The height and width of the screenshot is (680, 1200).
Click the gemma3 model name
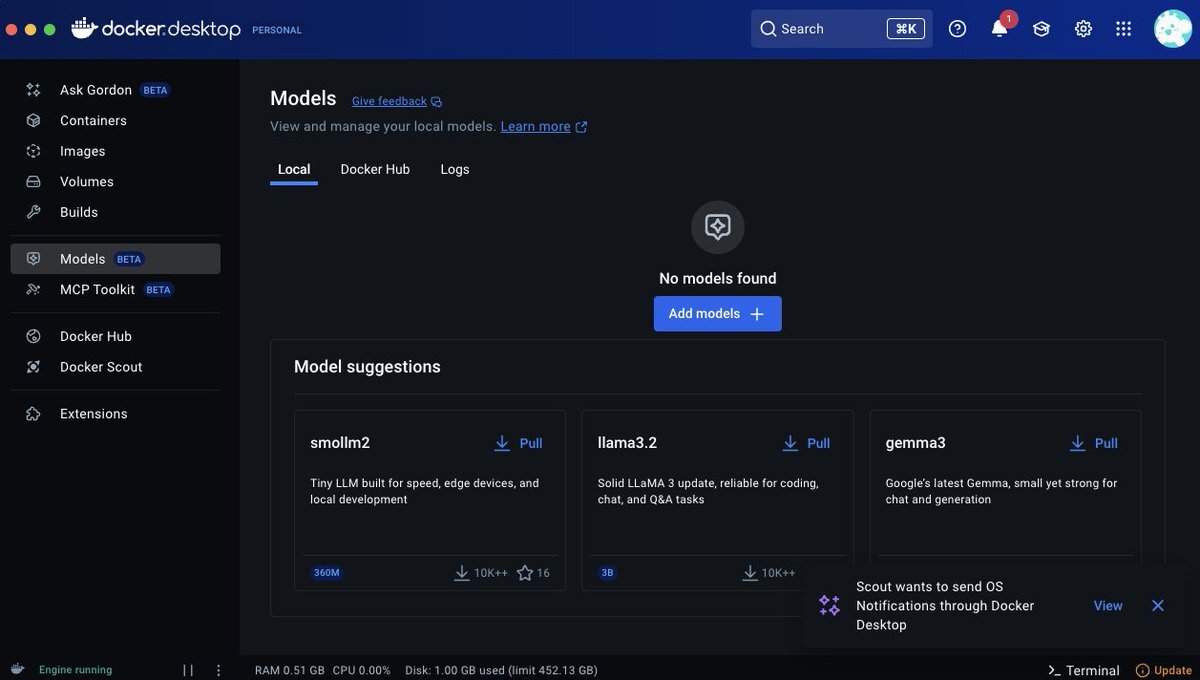click(x=915, y=443)
